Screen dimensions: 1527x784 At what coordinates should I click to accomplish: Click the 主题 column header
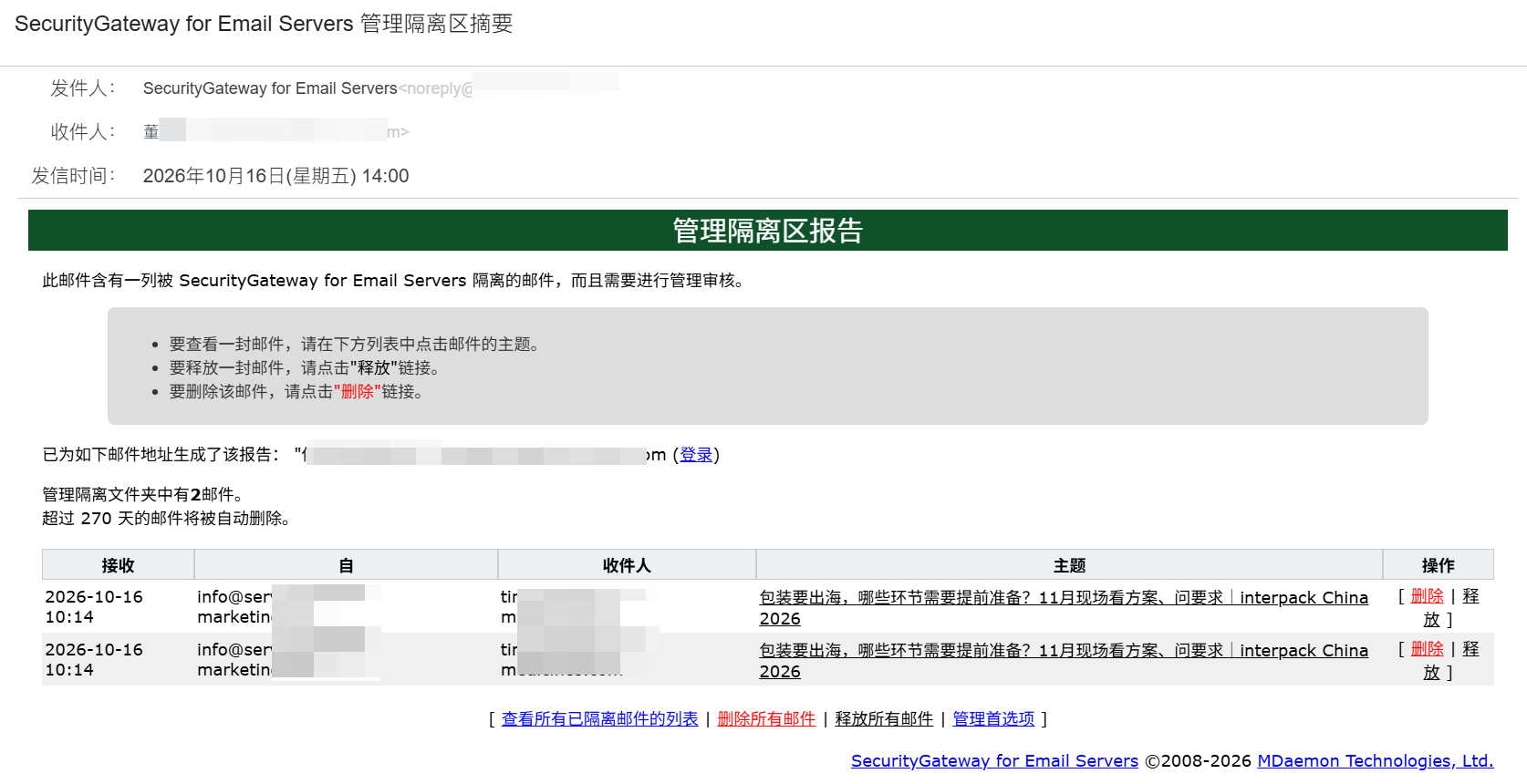[x=1069, y=565]
